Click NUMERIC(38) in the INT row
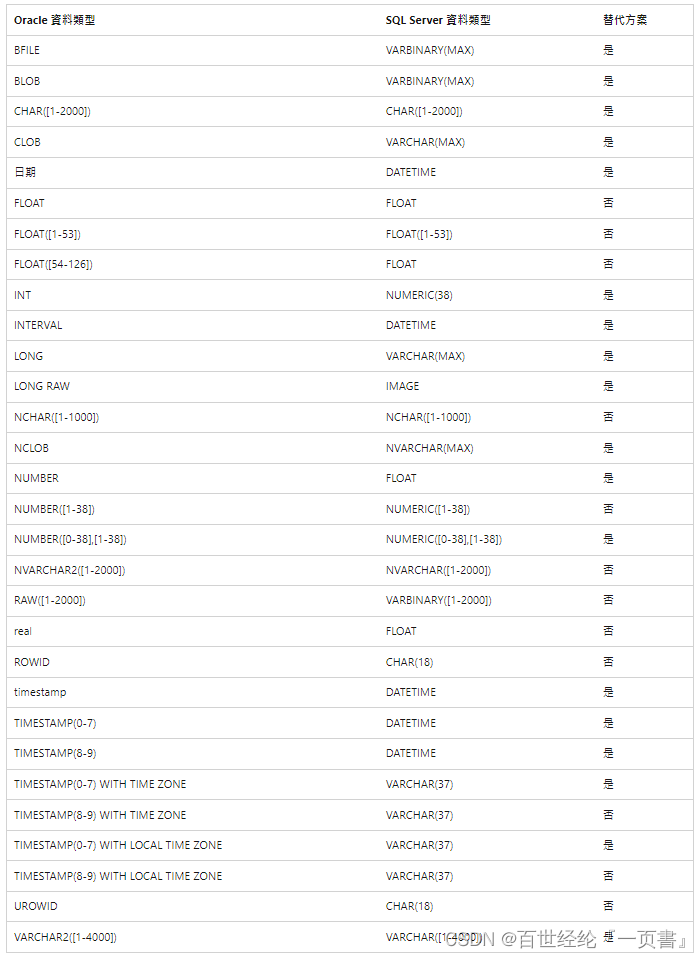Viewport: 700px width, 958px height. (x=417, y=295)
